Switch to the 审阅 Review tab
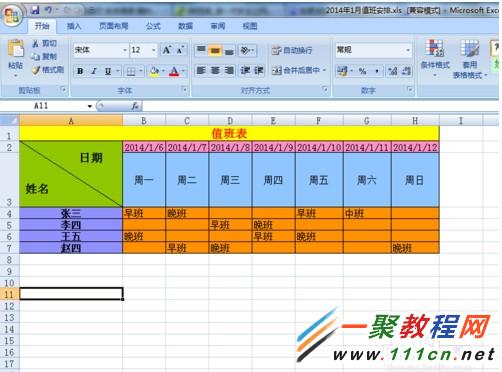Screen dimensions: 502x372 [218, 26]
